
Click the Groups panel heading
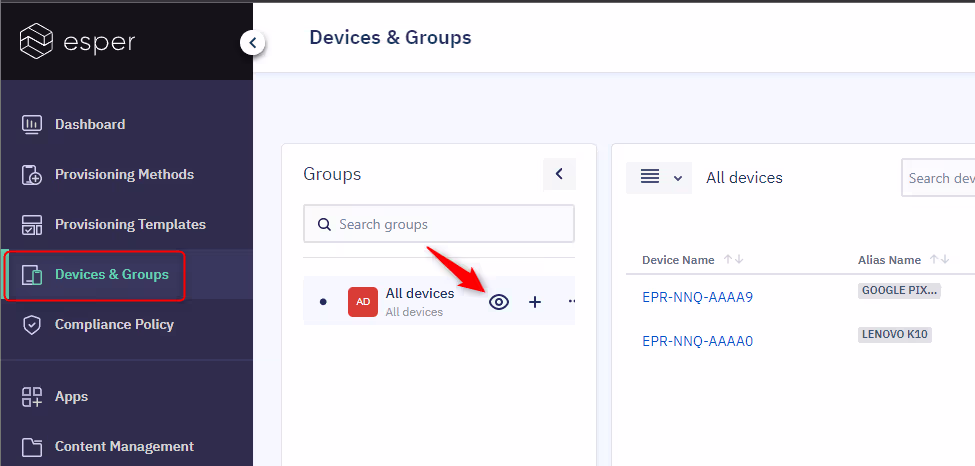332,174
